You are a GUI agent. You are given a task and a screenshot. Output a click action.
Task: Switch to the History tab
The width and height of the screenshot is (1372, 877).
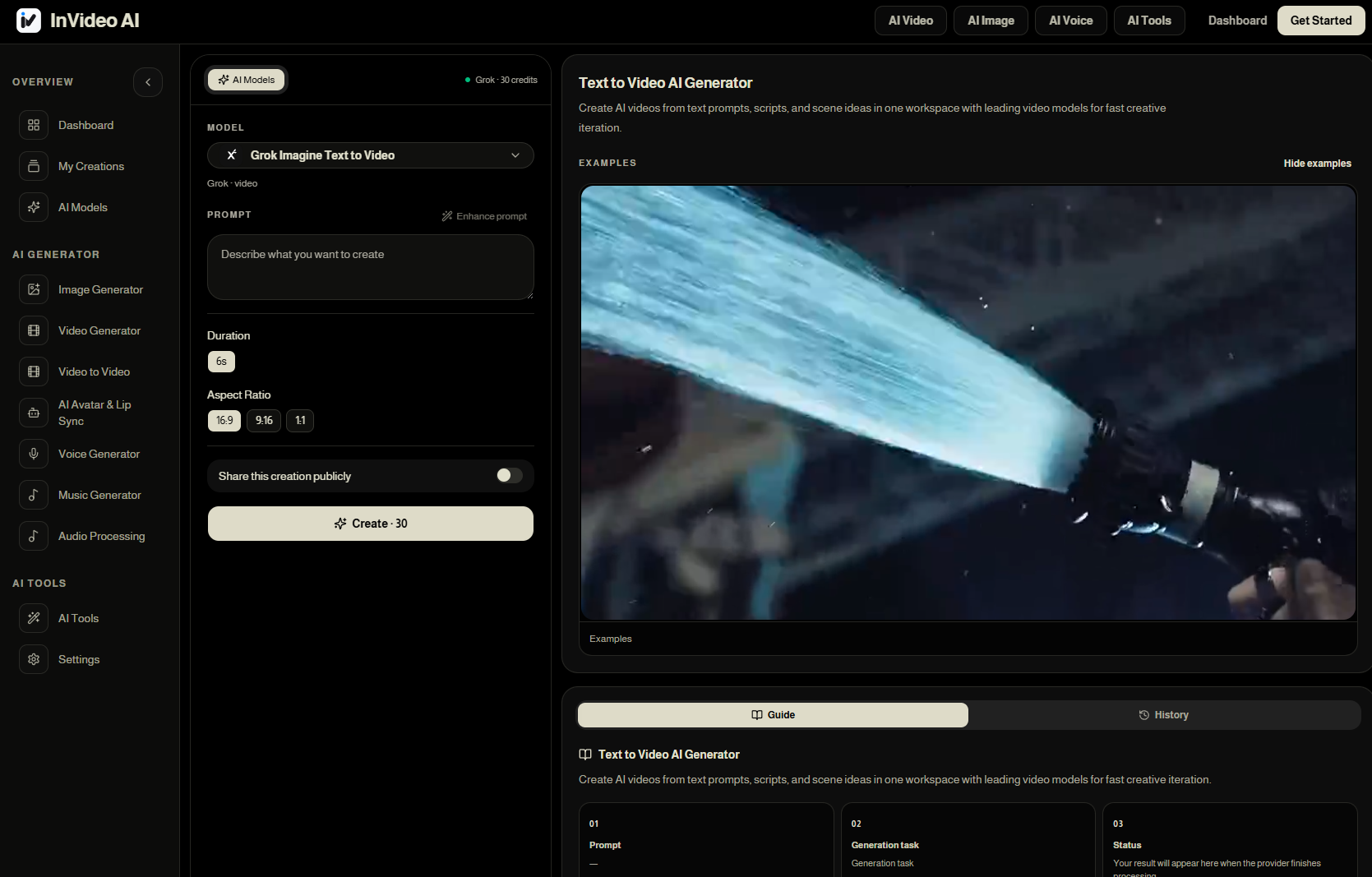1164,715
